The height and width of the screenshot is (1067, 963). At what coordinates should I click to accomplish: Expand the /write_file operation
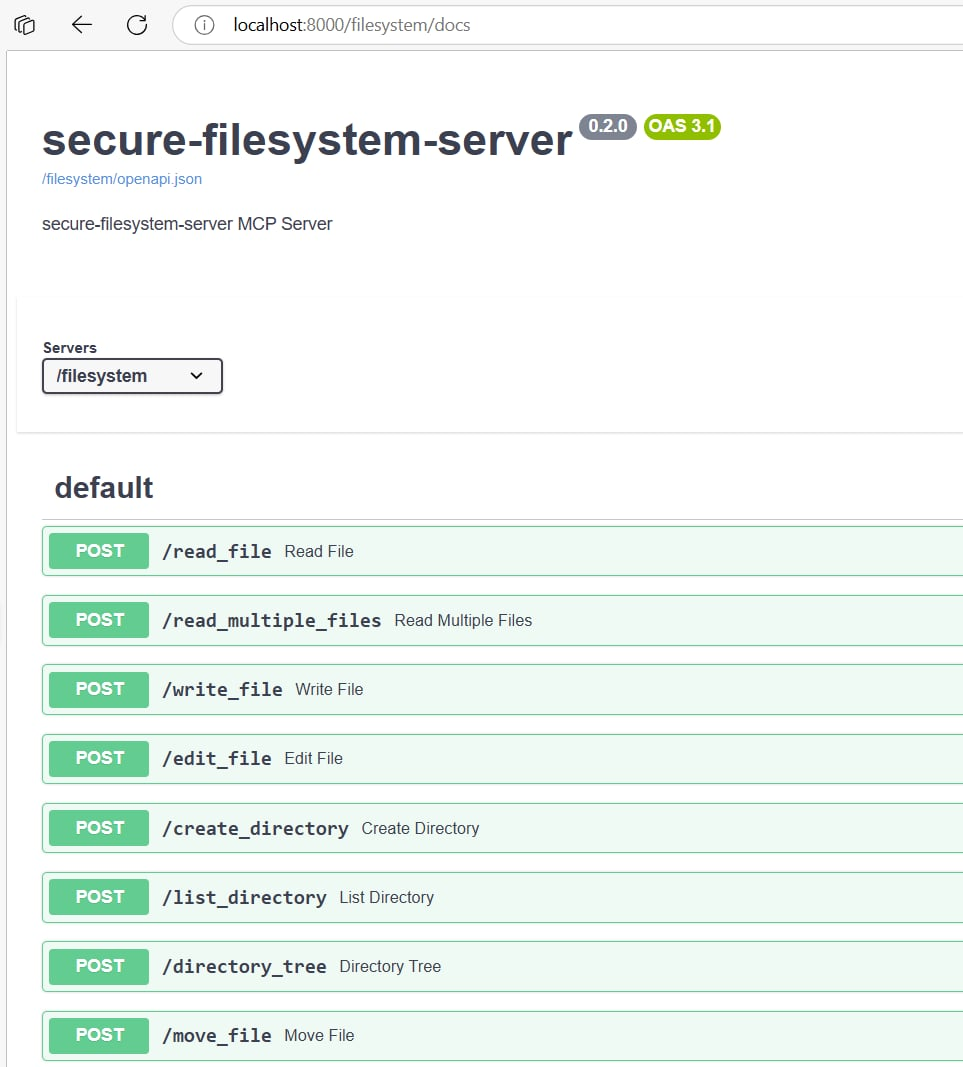tap(500, 689)
